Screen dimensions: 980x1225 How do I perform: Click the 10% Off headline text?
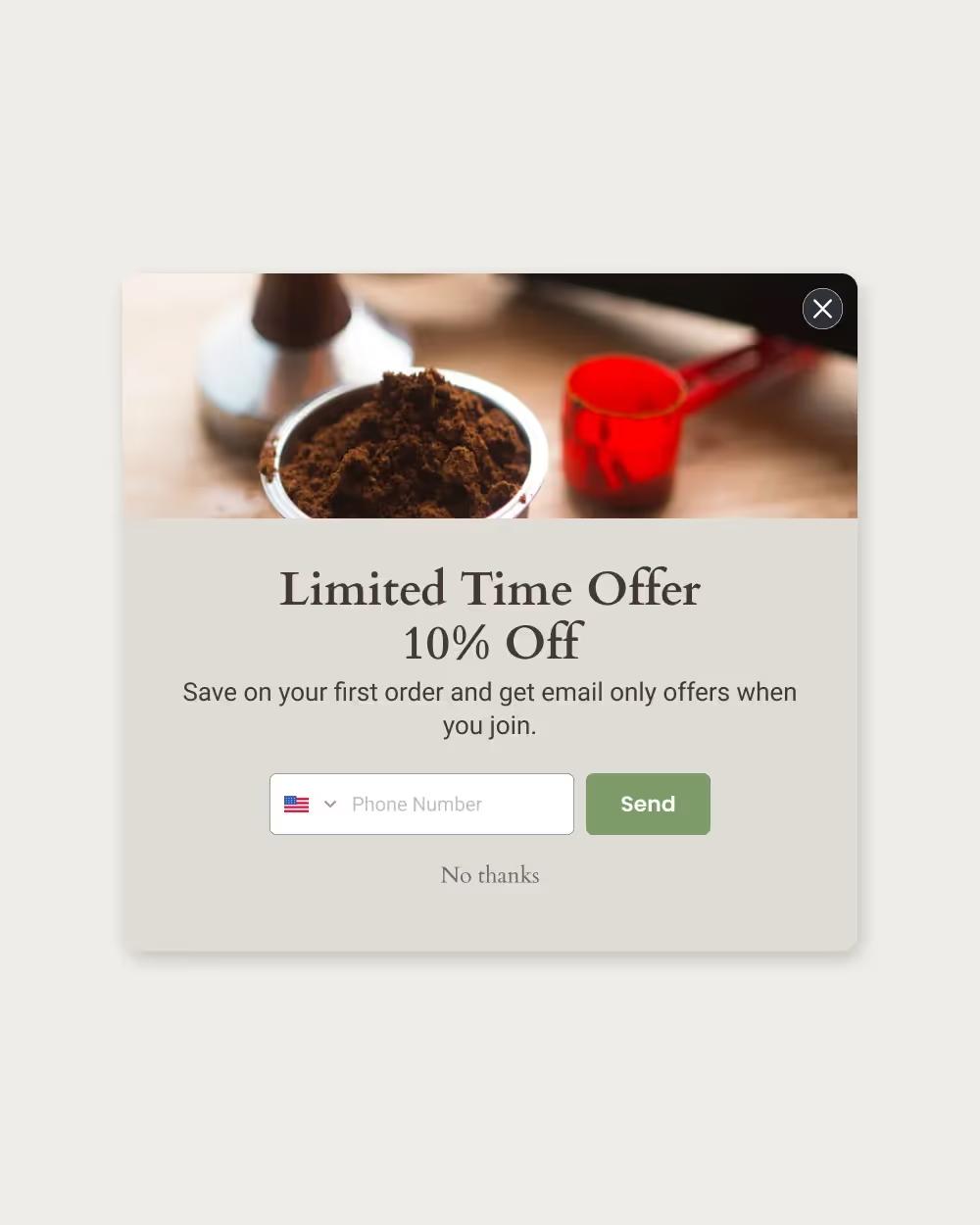point(492,643)
